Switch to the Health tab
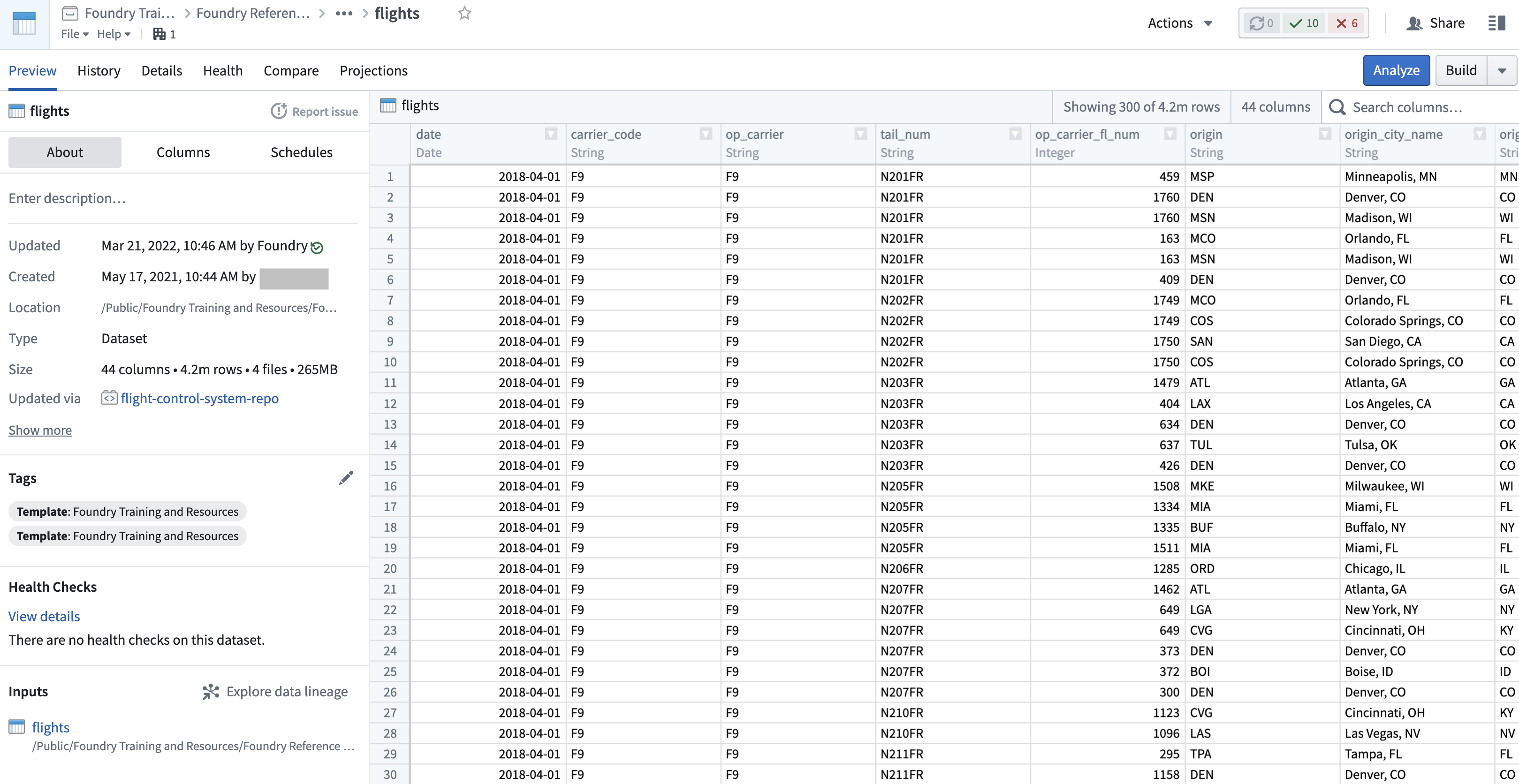 [223, 71]
